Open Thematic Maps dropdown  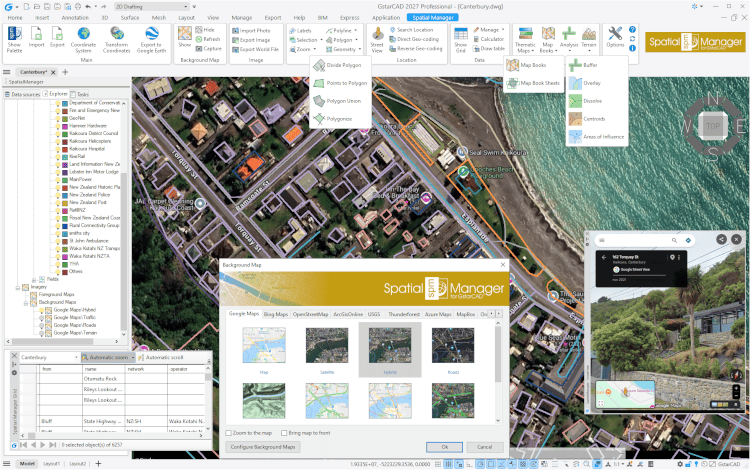tap(525, 39)
